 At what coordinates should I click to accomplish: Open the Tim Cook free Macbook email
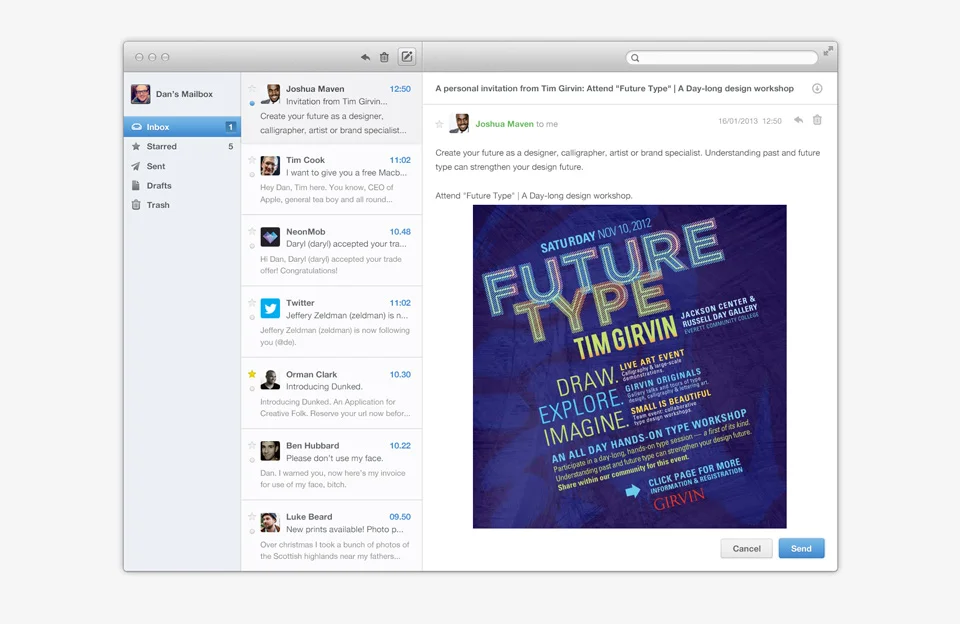tap(332, 179)
